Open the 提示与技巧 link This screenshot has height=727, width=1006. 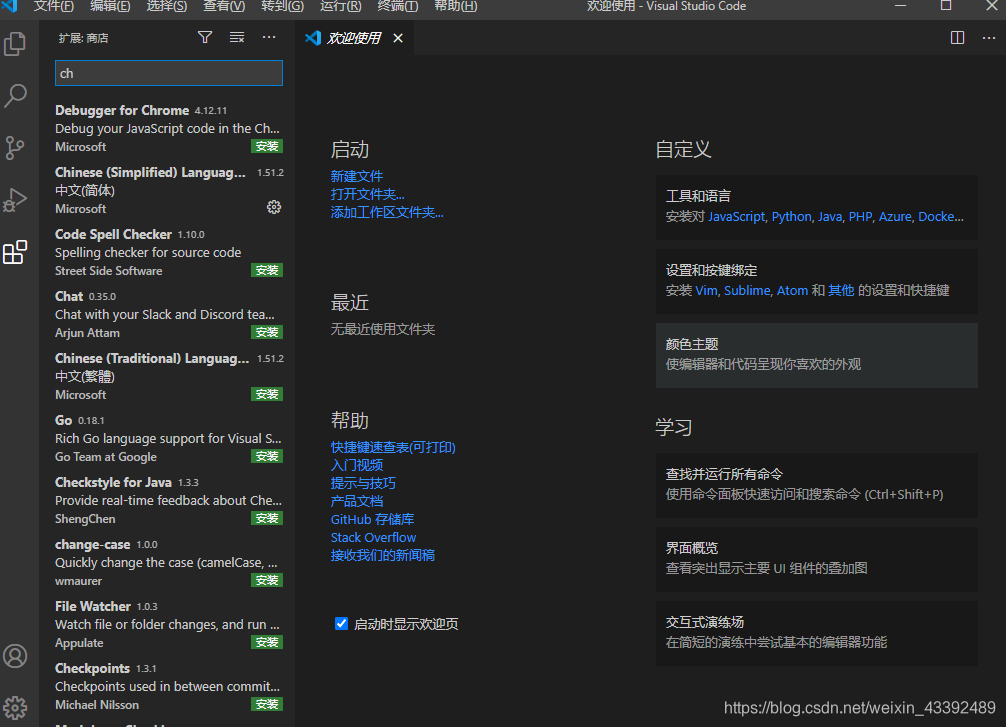[363, 483]
